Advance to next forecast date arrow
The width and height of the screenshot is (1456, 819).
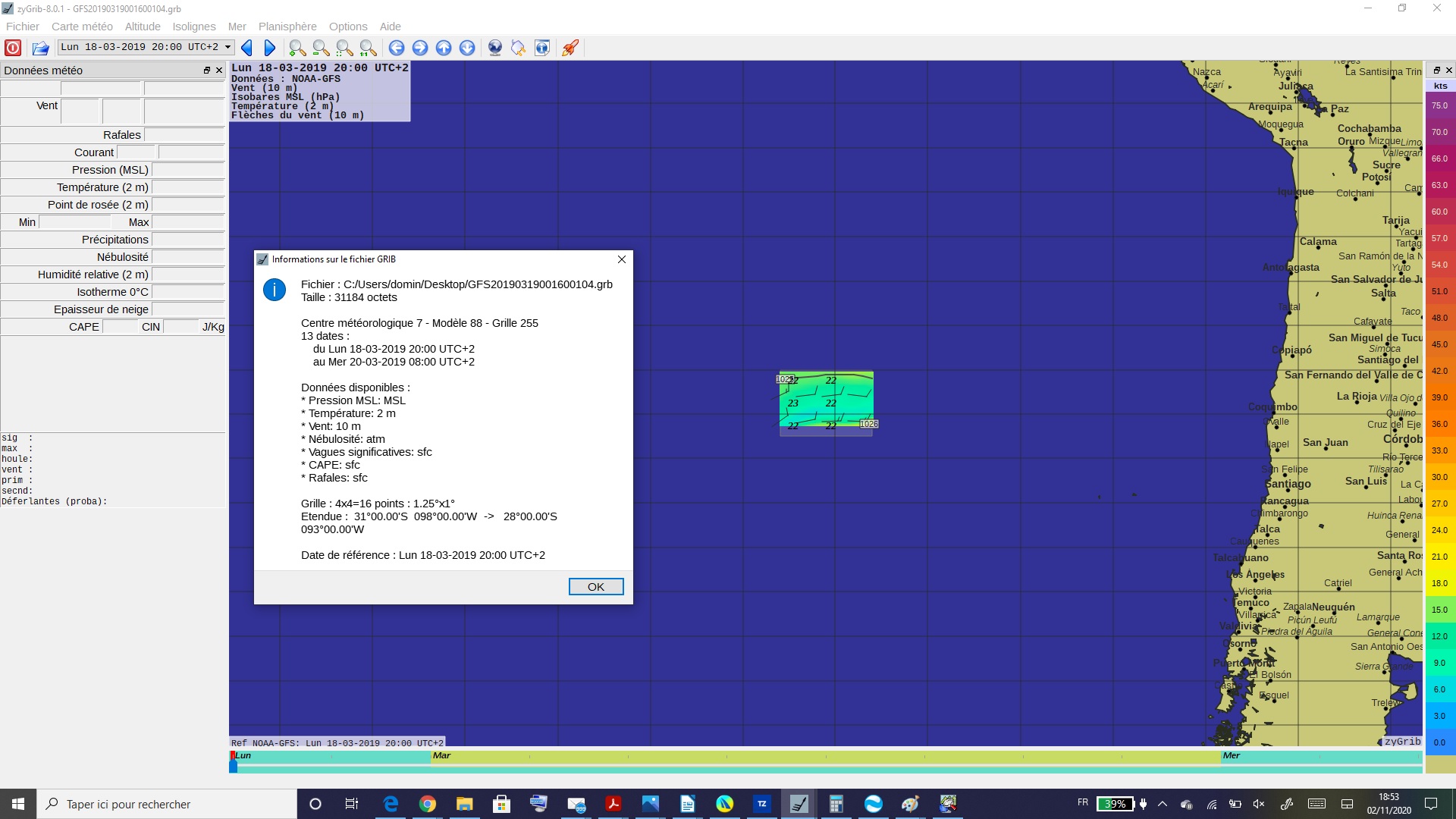point(269,48)
